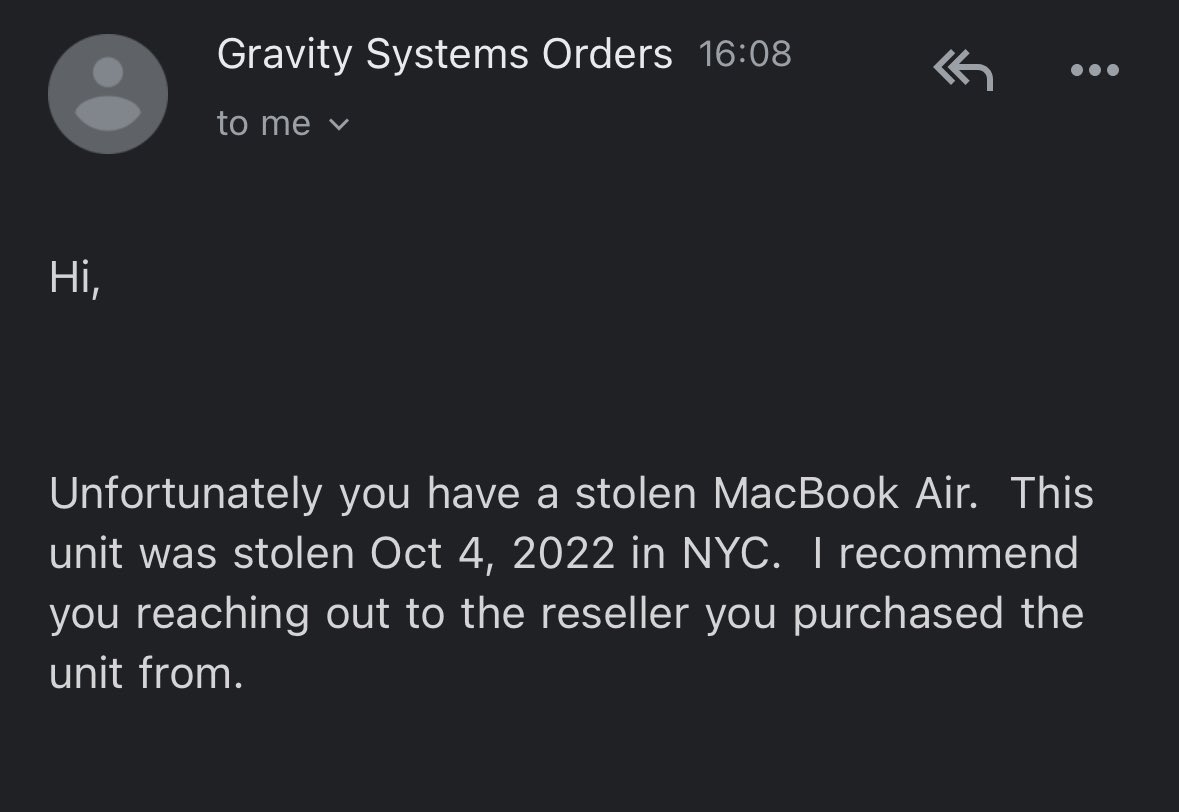This screenshot has height=812, width=1179.
Task: Click "unit from." on the last line
Action: point(146,674)
